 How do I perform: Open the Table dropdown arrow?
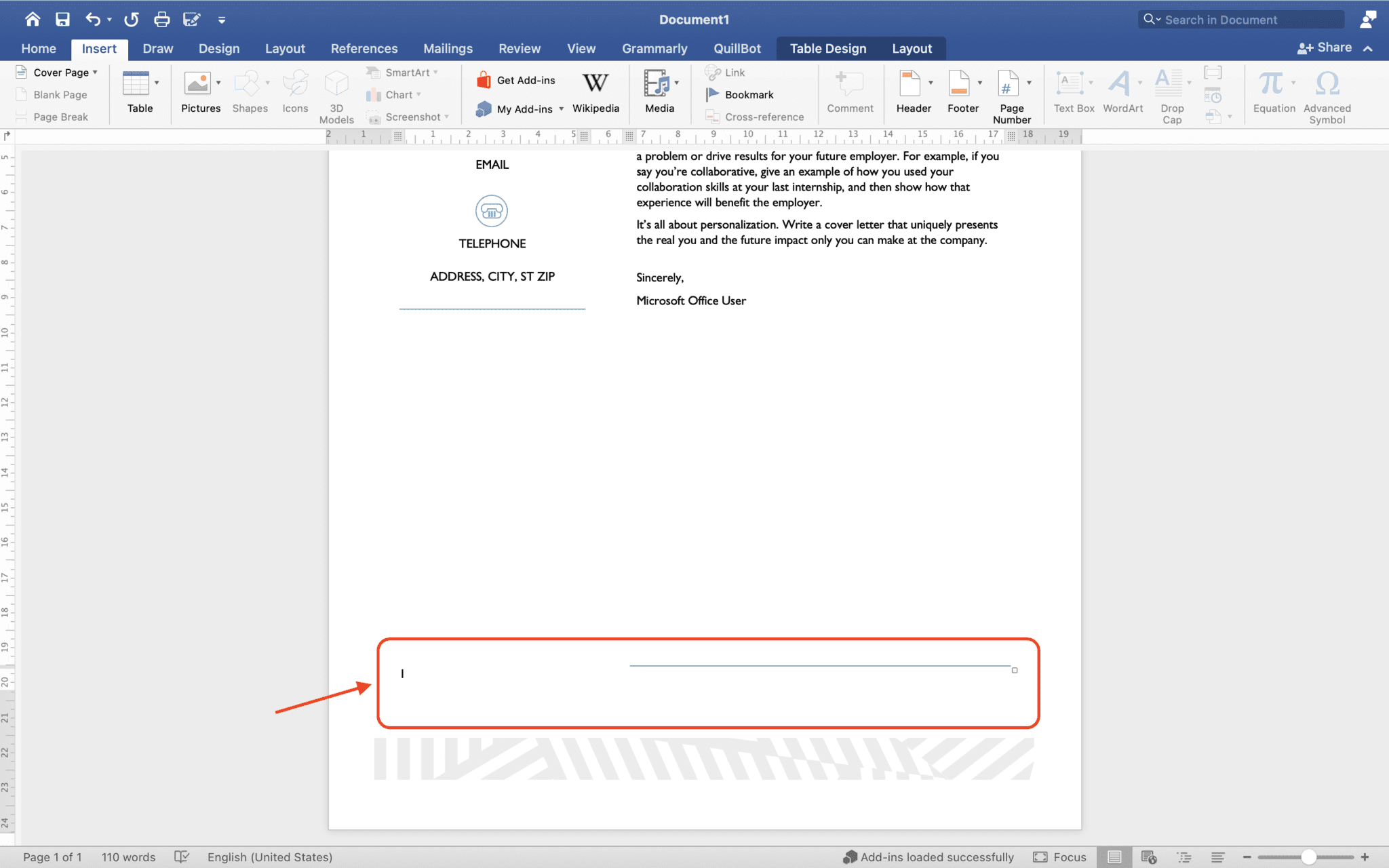157,83
